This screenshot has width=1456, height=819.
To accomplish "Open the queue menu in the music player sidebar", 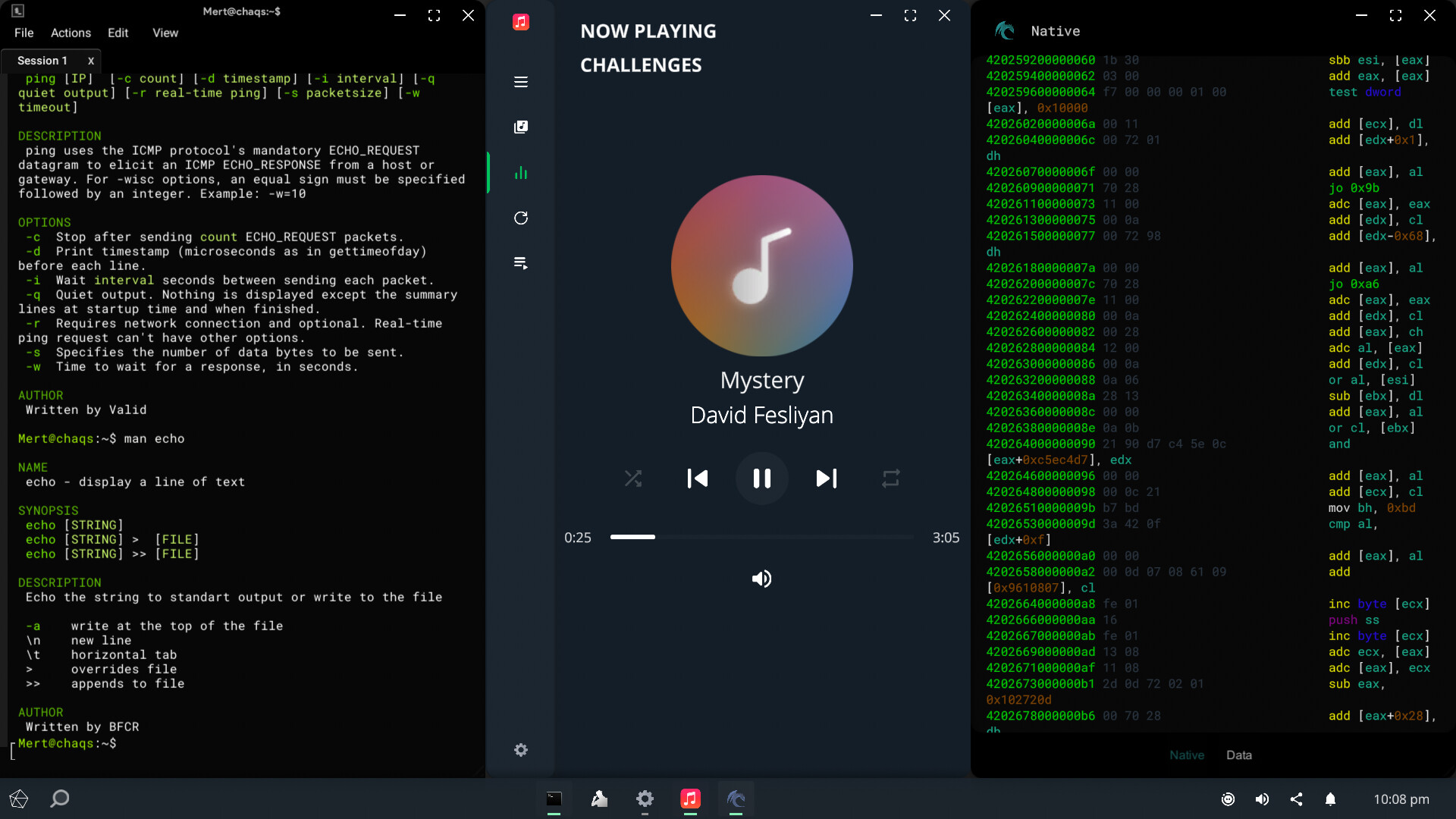I will (521, 81).
